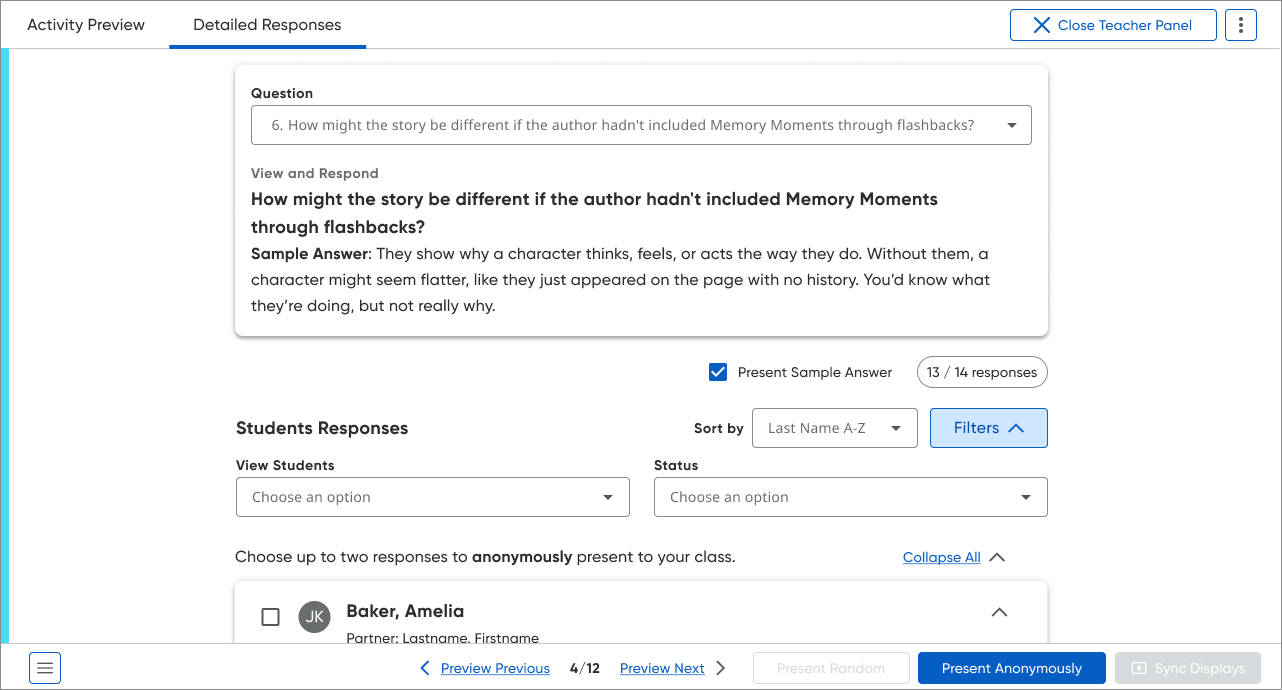Click the Collapse All link
This screenshot has width=1282, height=690.
[941, 557]
